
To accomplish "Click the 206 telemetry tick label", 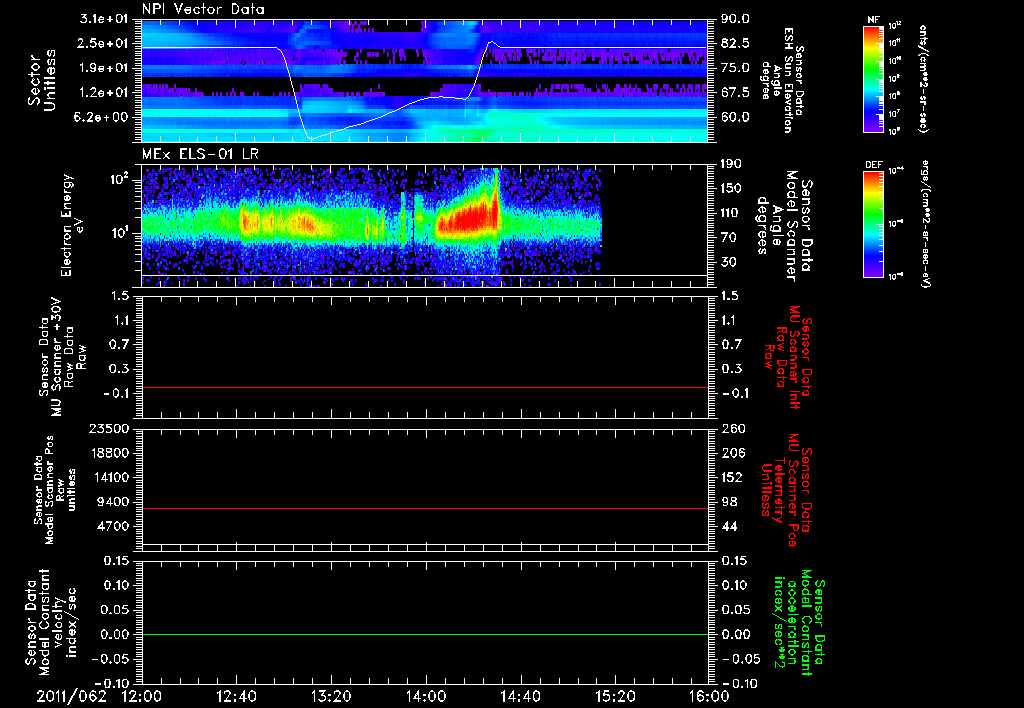I will (733, 453).
